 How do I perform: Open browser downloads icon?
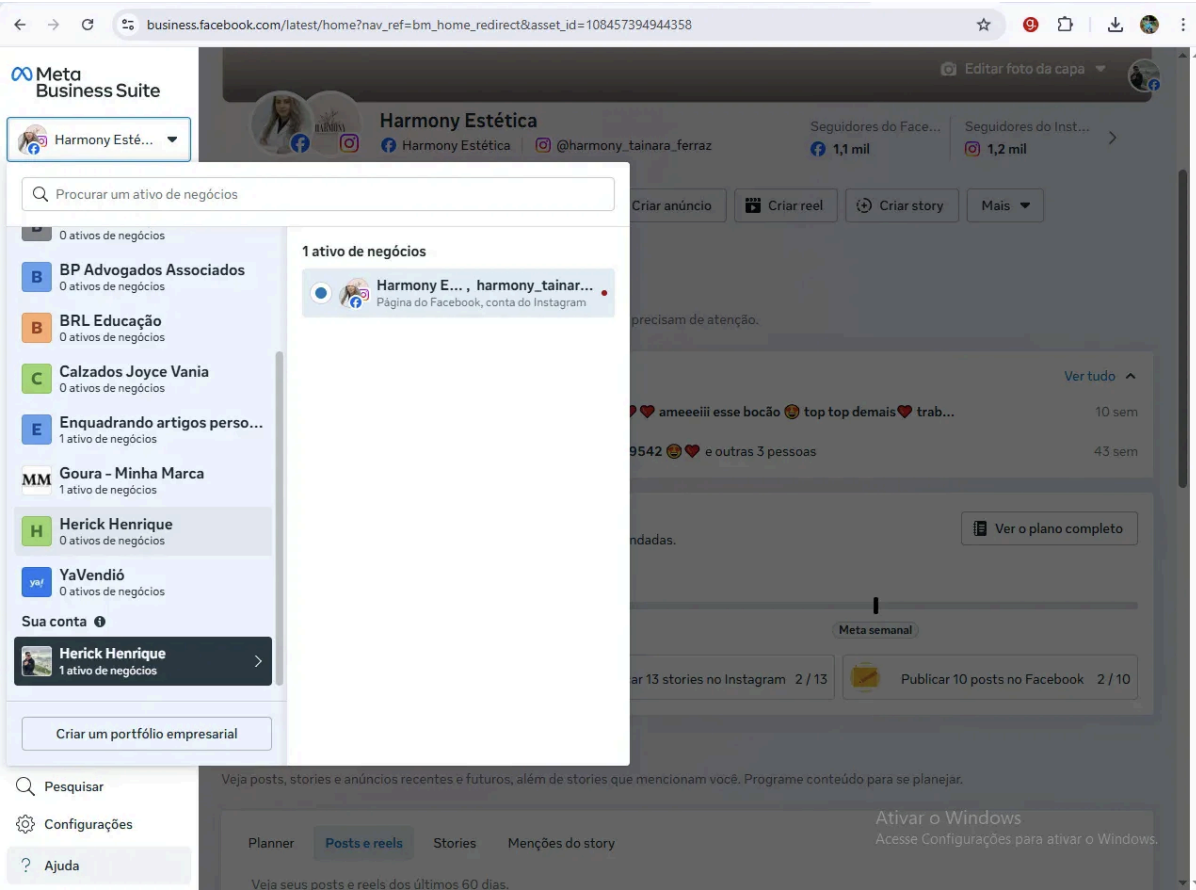(1115, 24)
